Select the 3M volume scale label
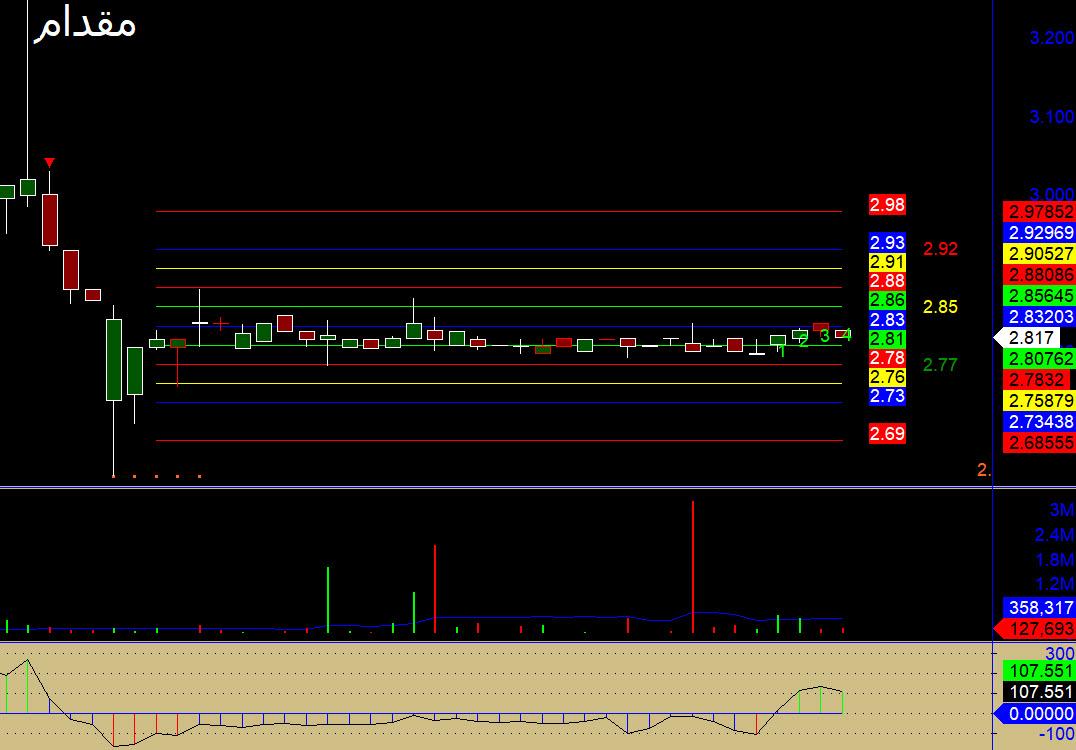Viewport: 1076px width, 750px height. click(1062, 510)
